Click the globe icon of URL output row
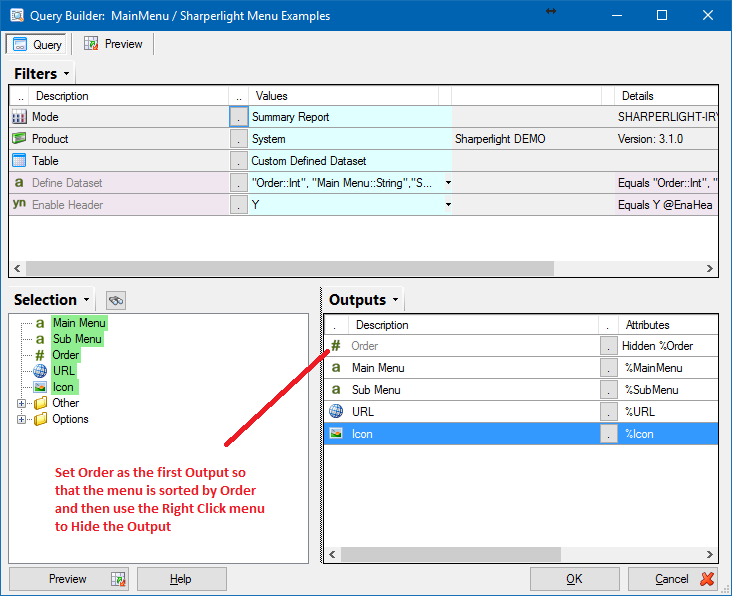 (336, 411)
